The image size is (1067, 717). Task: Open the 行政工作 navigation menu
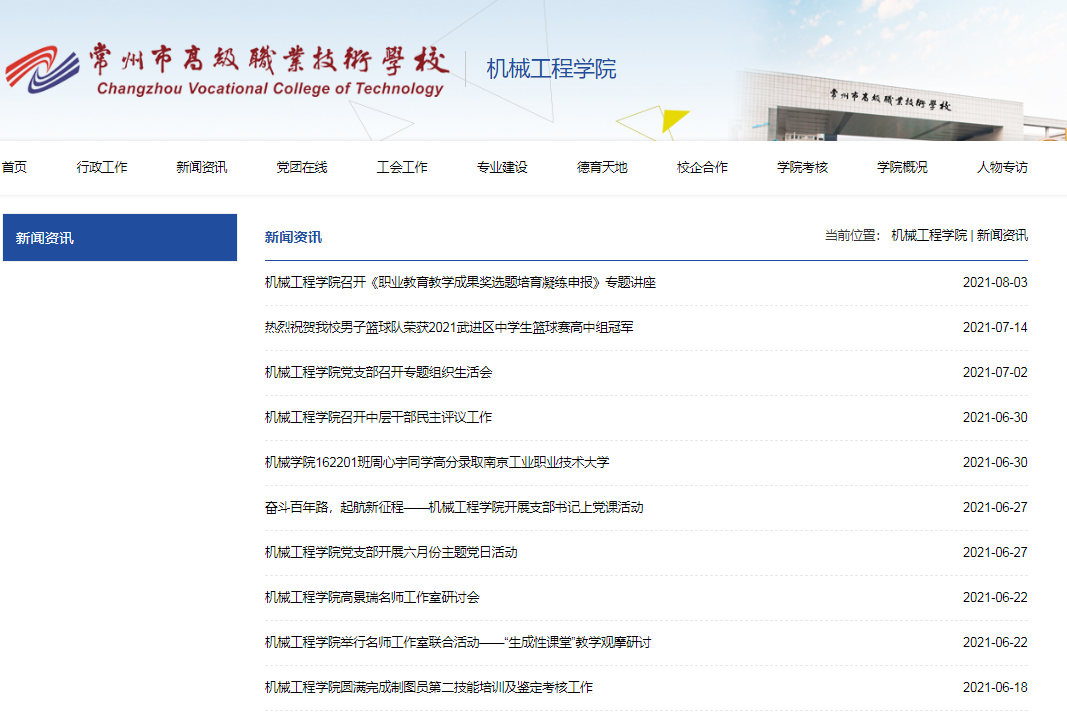[x=102, y=167]
